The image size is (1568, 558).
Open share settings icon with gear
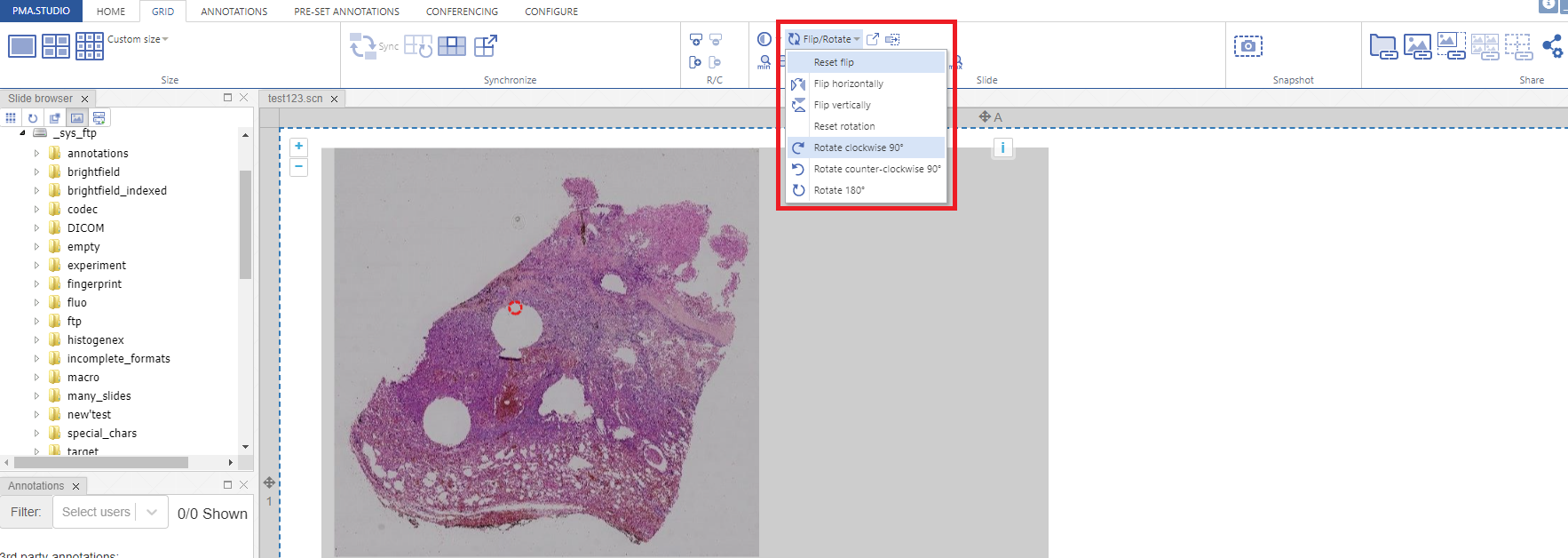point(1552,46)
